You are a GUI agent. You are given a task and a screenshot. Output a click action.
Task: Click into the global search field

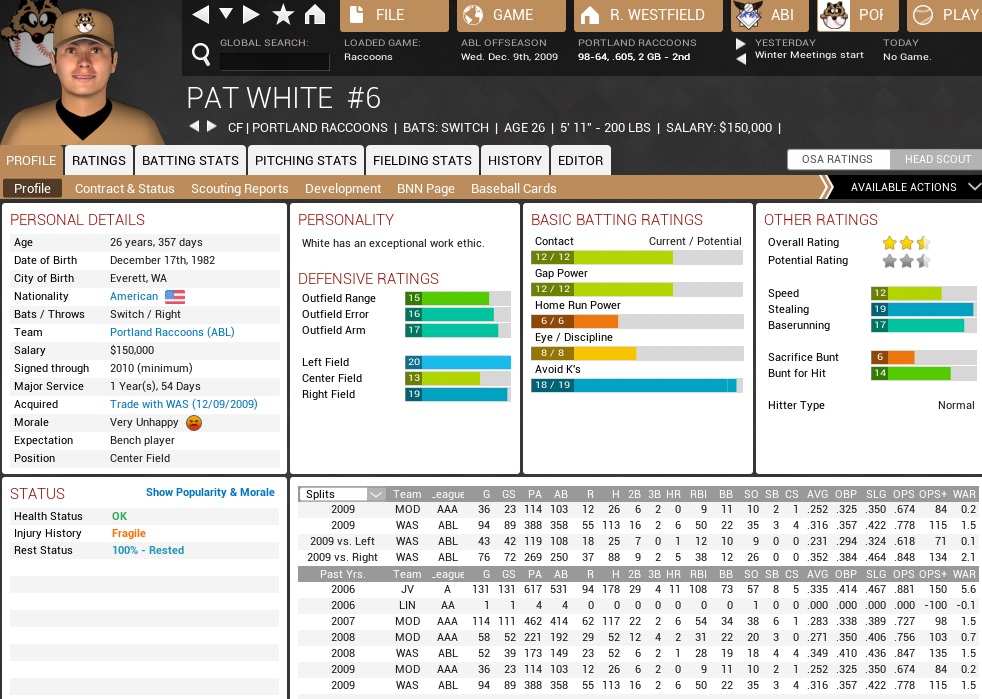(x=274, y=61)
